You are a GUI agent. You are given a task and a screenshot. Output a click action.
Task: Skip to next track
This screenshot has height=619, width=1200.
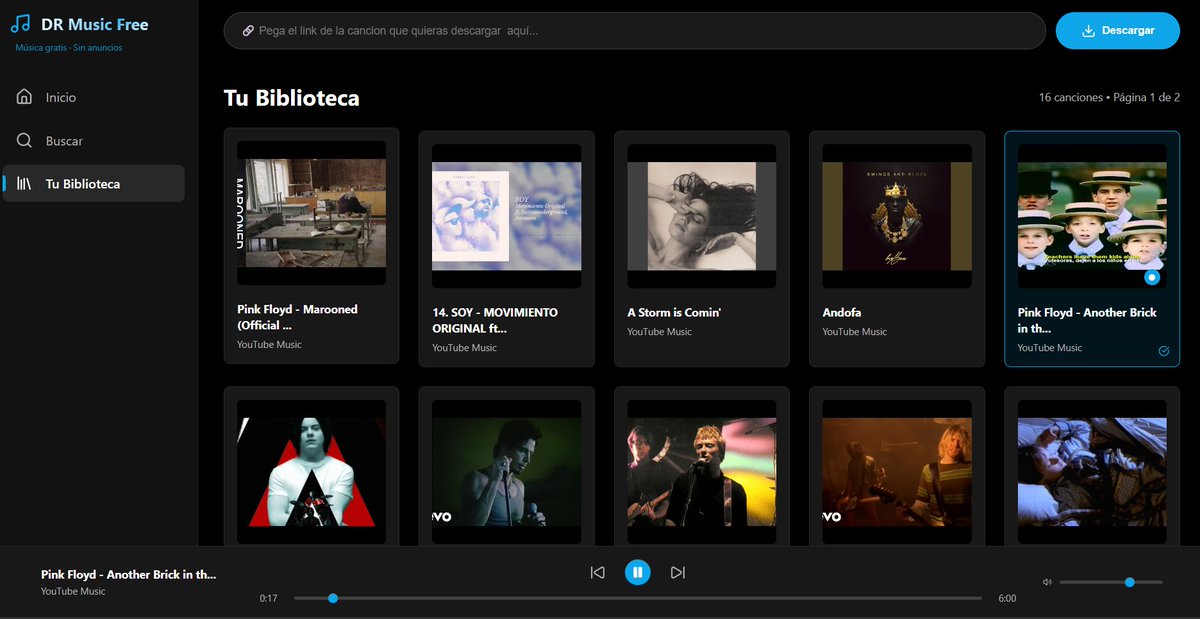click(x=678, y=572)
